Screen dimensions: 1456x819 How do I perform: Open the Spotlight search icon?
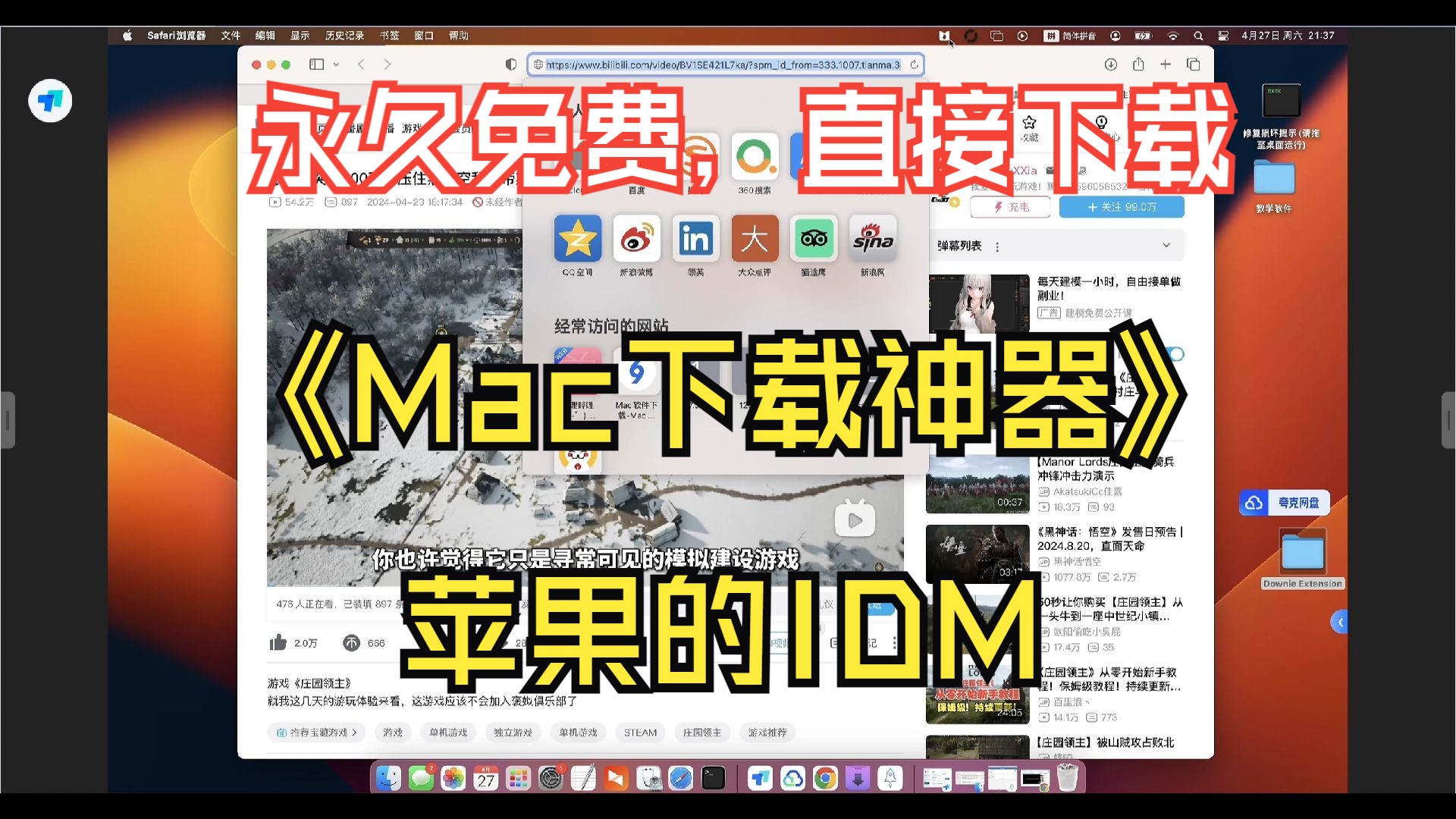pyautogui.click(x=1198, y=36)
